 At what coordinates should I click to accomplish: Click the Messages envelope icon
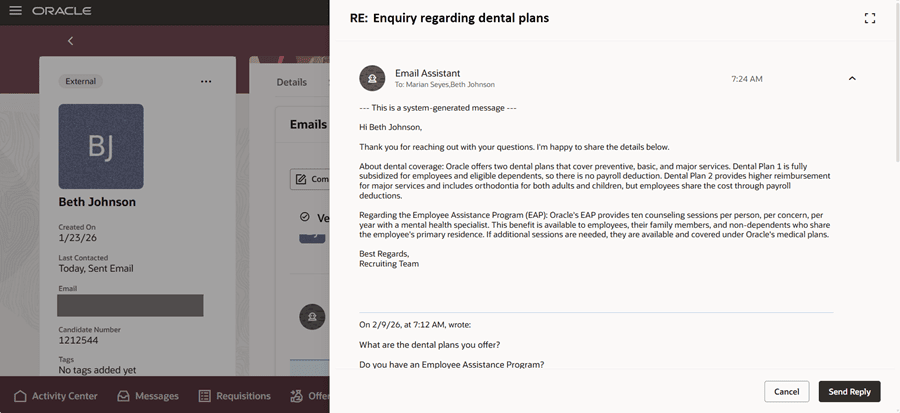pos(123,396)
